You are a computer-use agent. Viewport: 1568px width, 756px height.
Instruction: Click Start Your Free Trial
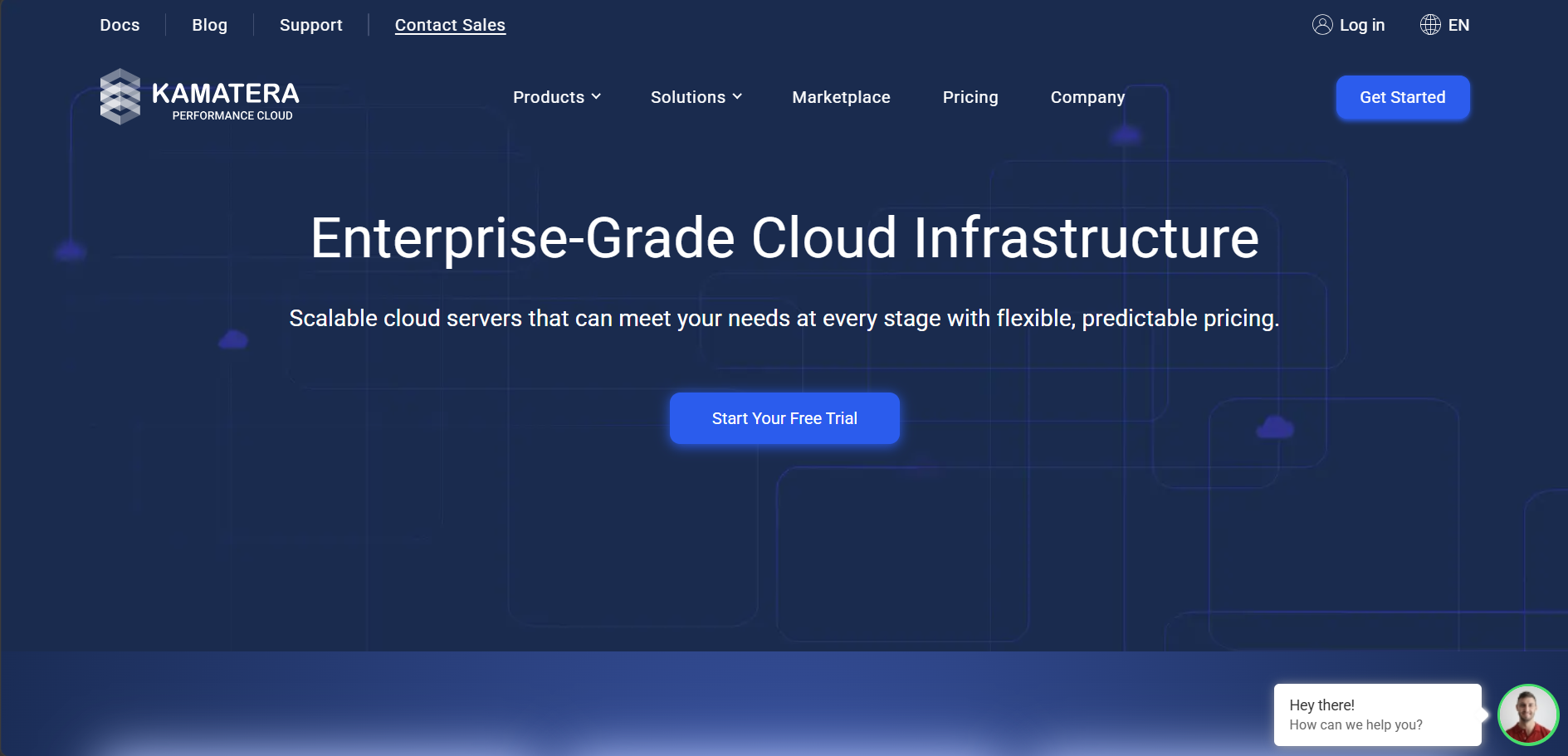(784, 418)
